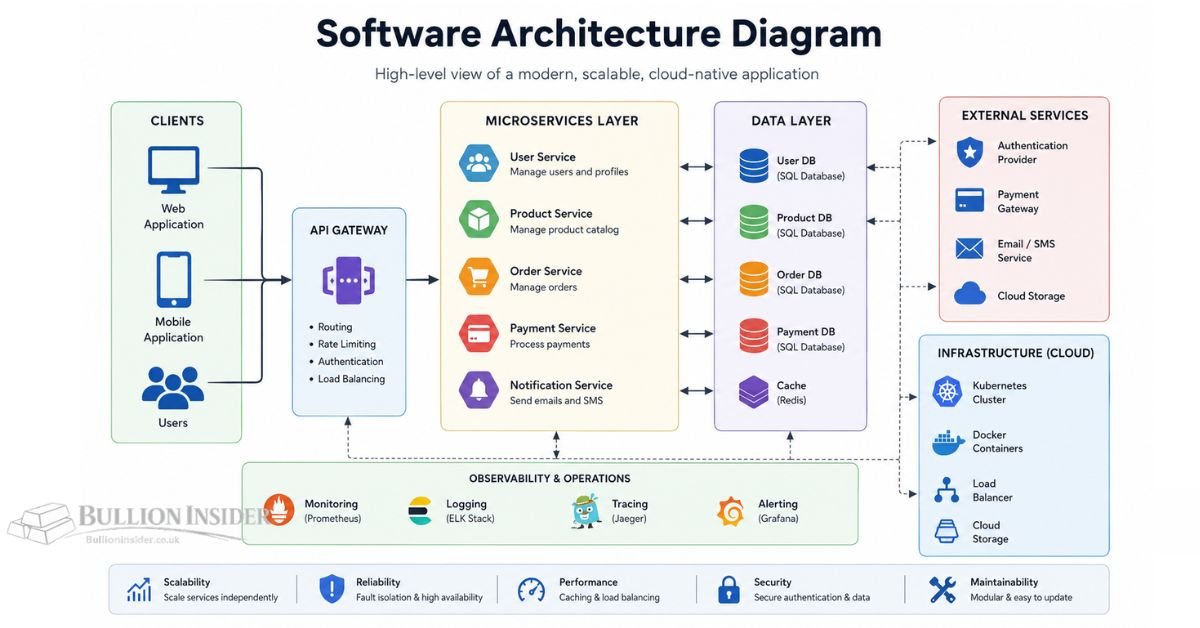The width and height of the screenshot is (1200, 628).
Task: Click the Mobile Application phone icon
Action: click(x=173, y=280)
